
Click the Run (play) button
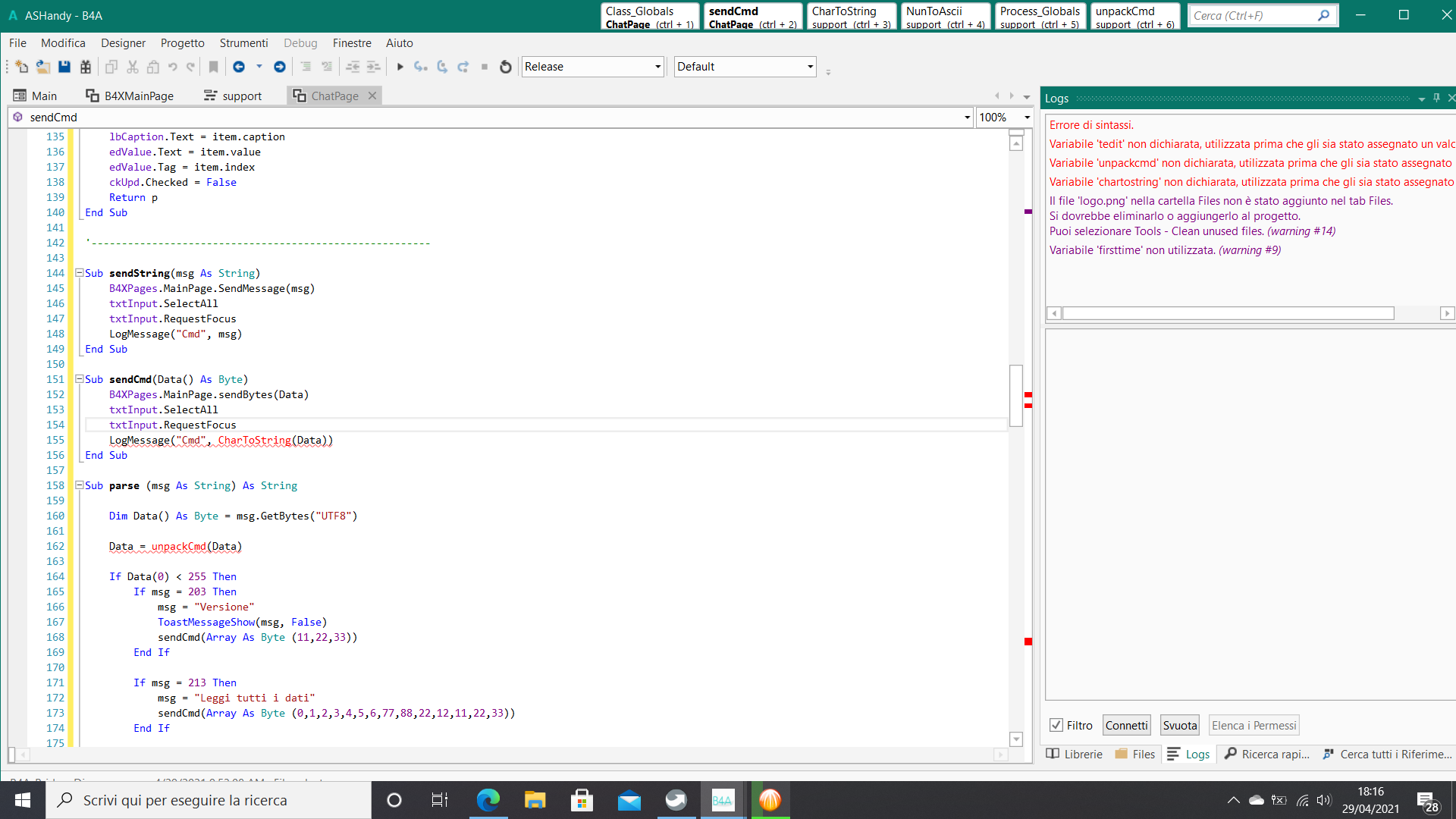(x=400, y=67)
